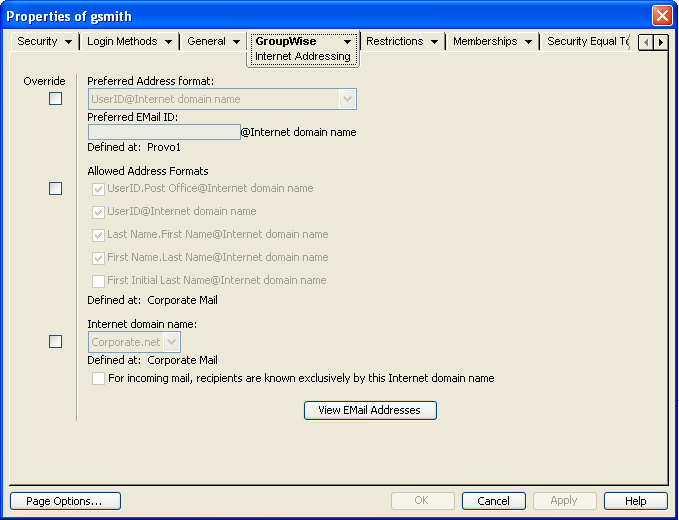Open the Restrictions tab
This screenshot has width=679, height=520.
pos(395,41)
